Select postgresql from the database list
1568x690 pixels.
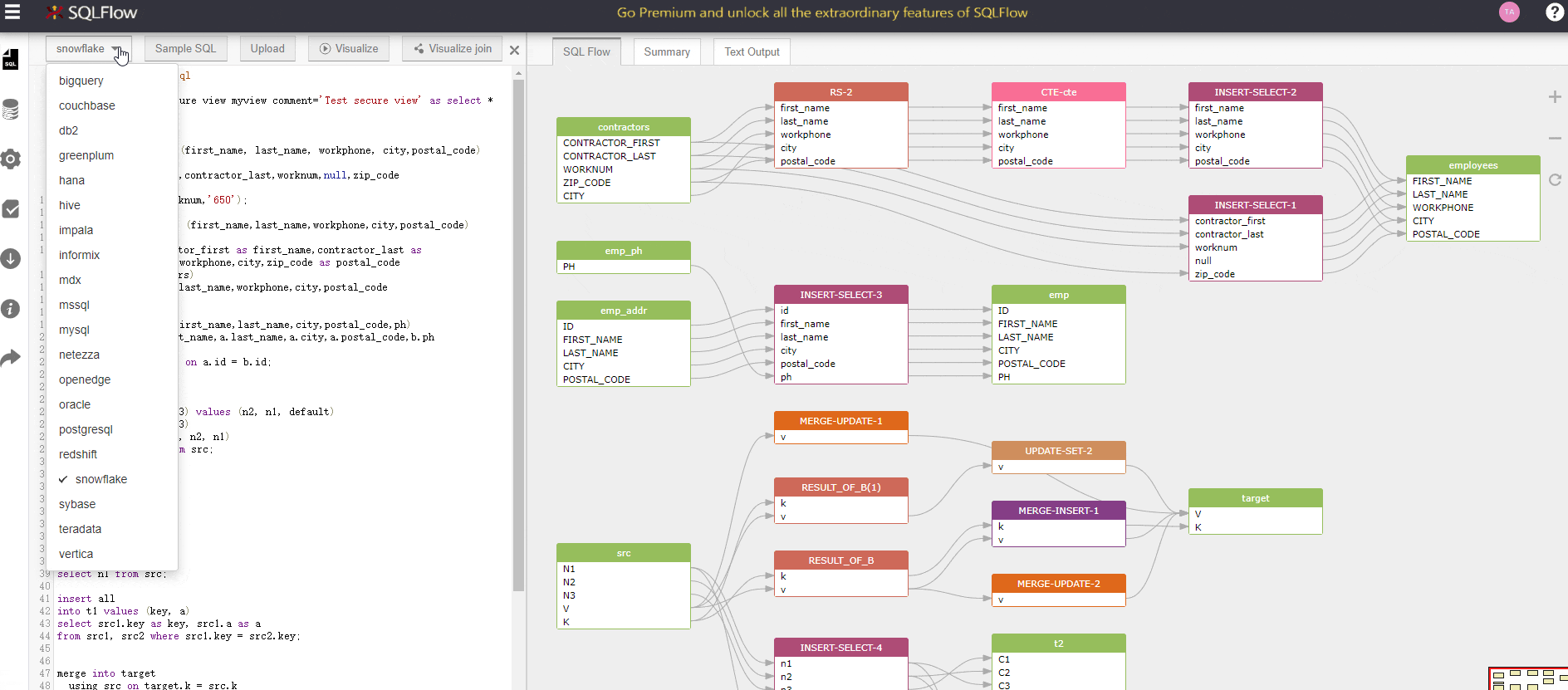coord(86,429)
